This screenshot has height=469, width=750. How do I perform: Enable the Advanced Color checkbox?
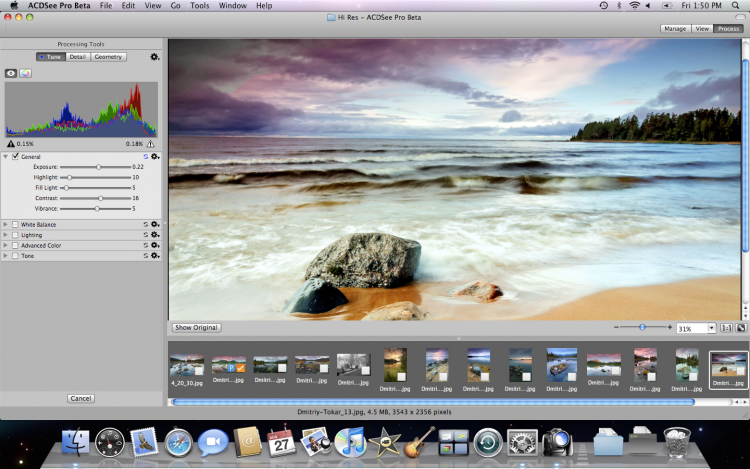click(x=16, y=245)
